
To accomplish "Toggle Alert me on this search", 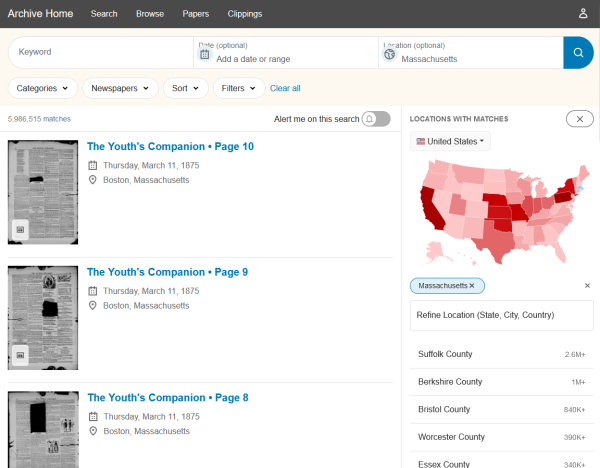I will (376, 119).
